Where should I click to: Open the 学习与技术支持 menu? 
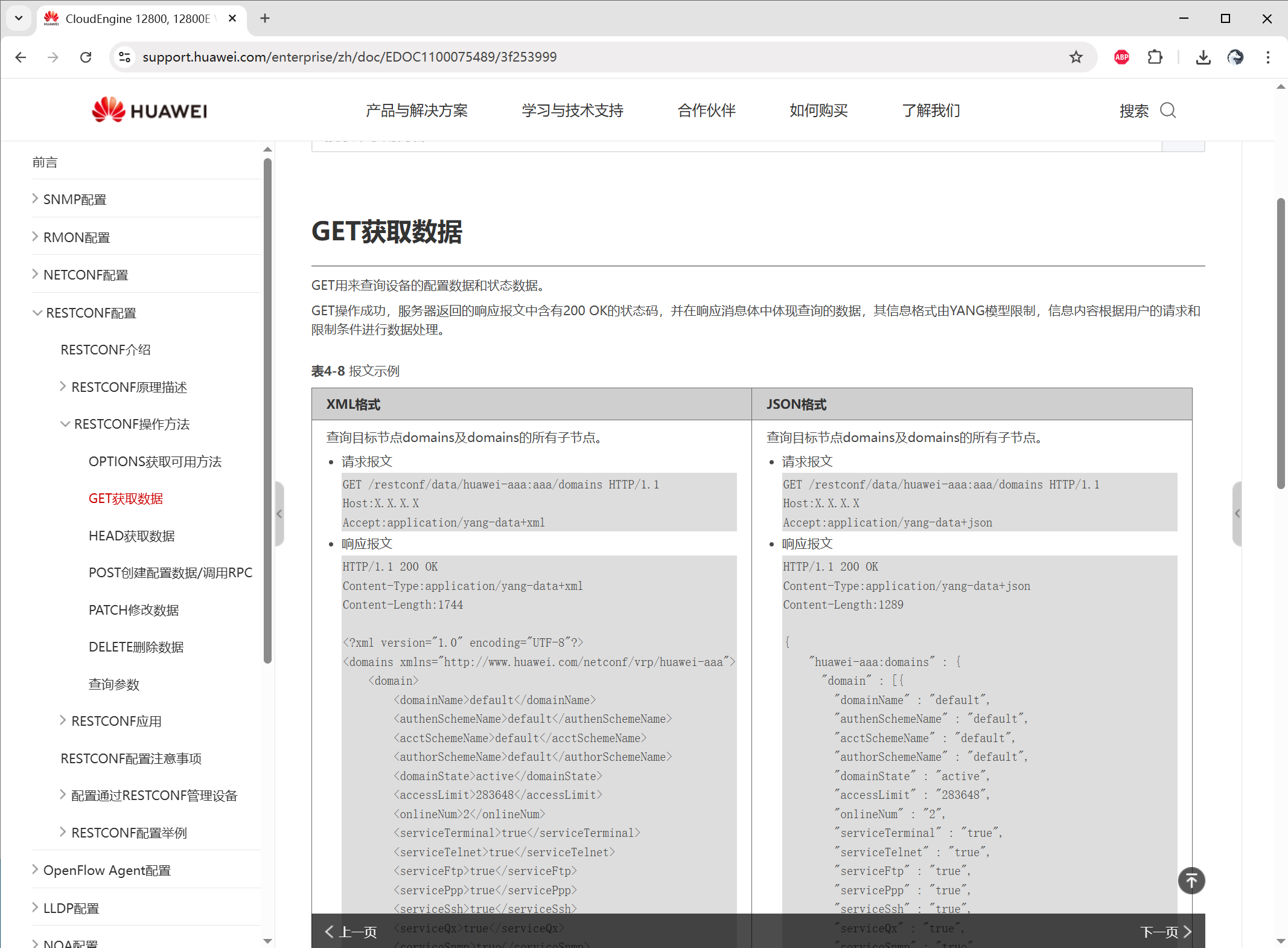[572, 110]
